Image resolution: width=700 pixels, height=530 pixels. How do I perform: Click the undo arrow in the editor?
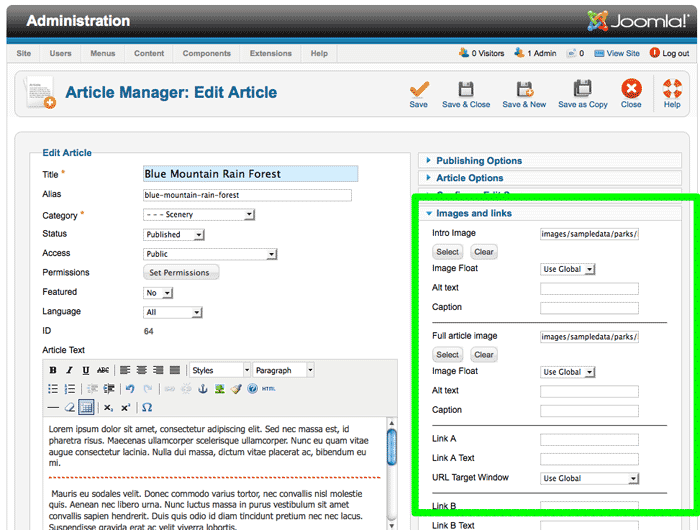coord(130,389)
